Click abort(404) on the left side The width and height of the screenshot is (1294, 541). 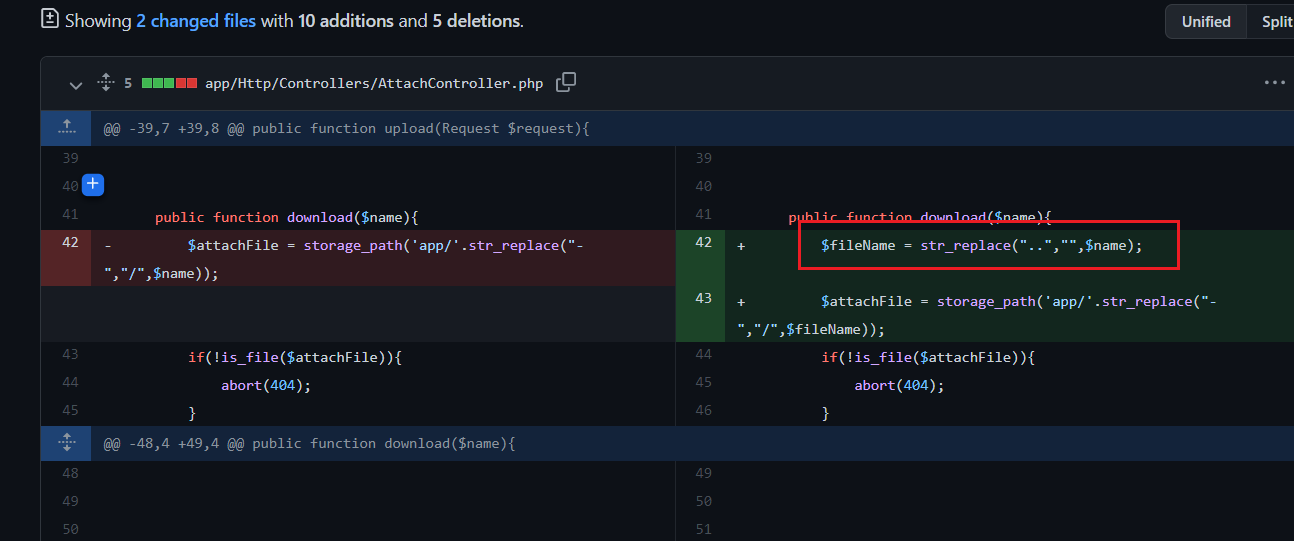266,385
